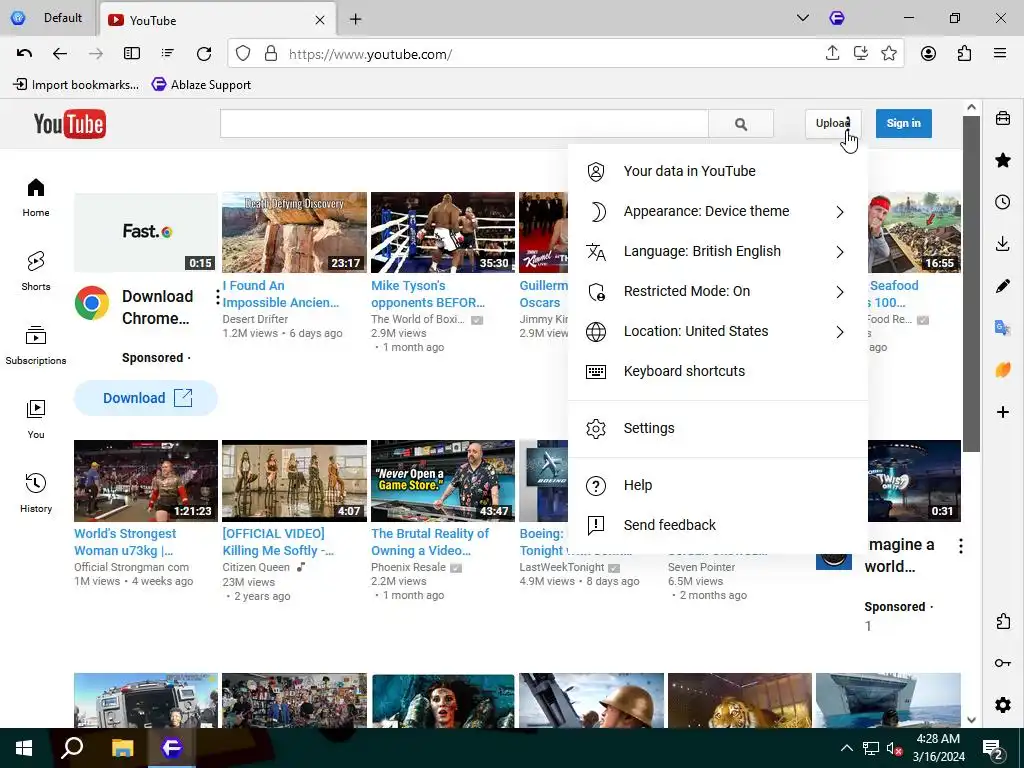Open History in the sidebar
The image size is (1024, 768).
(36, 493)
